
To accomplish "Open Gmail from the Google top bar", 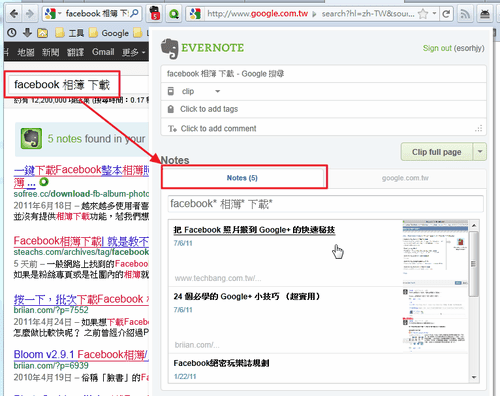I will [103, 52].
